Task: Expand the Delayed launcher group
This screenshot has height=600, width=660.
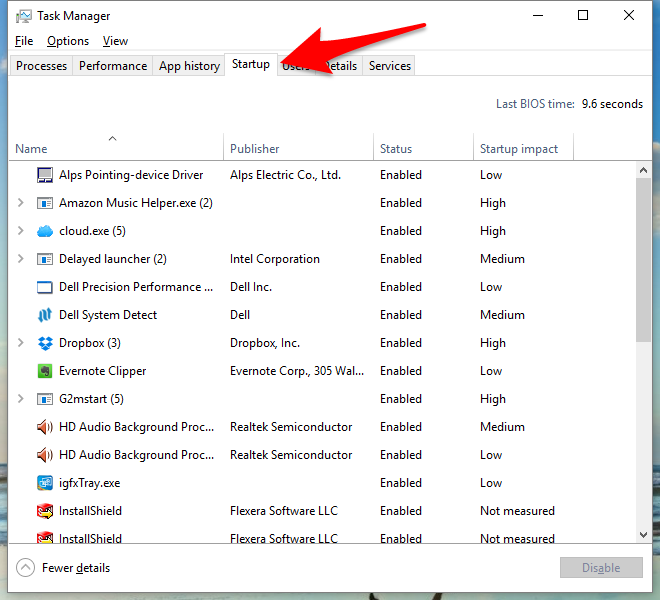Action: point(21,259)
